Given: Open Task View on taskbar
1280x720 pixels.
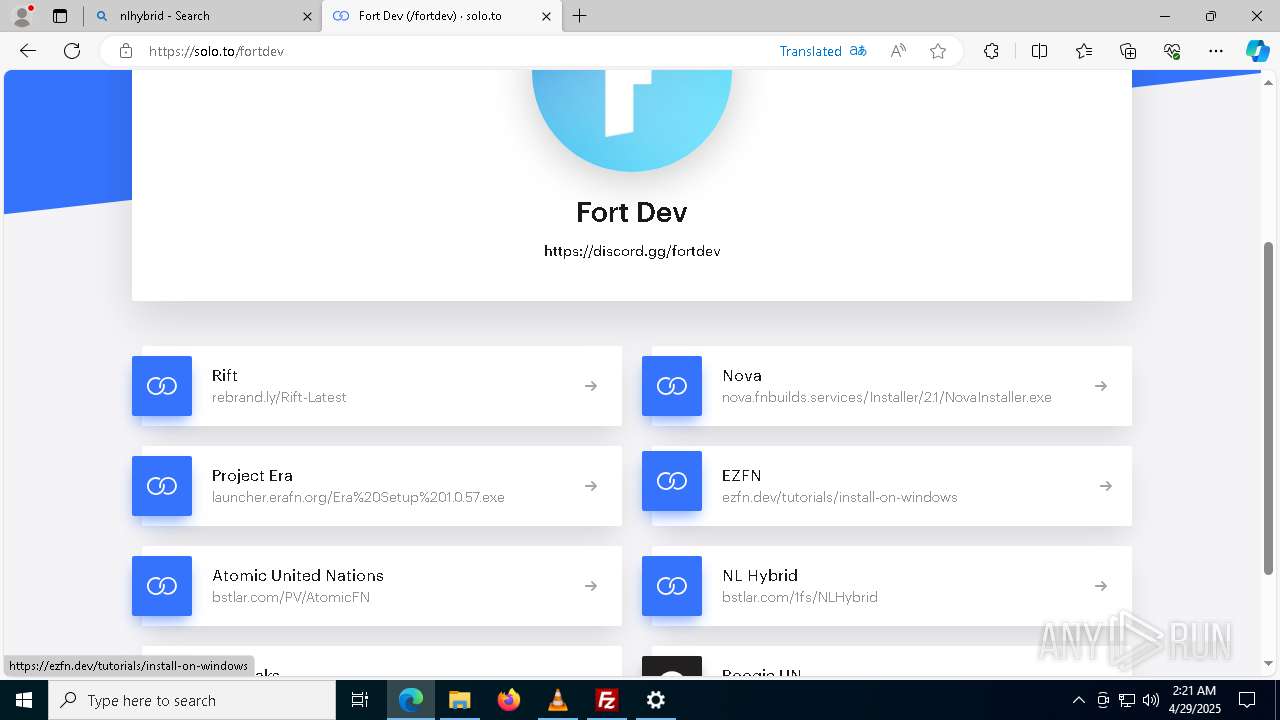Looking at the screenshot, I should tap(360, 700).
